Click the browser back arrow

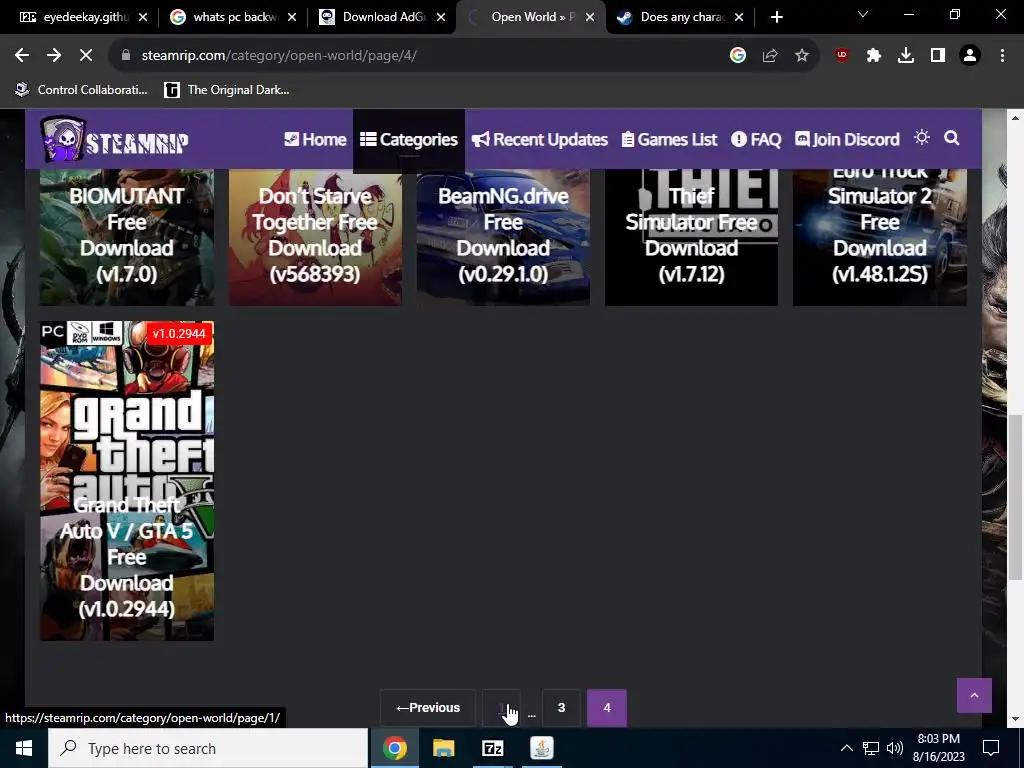point(22,56)
